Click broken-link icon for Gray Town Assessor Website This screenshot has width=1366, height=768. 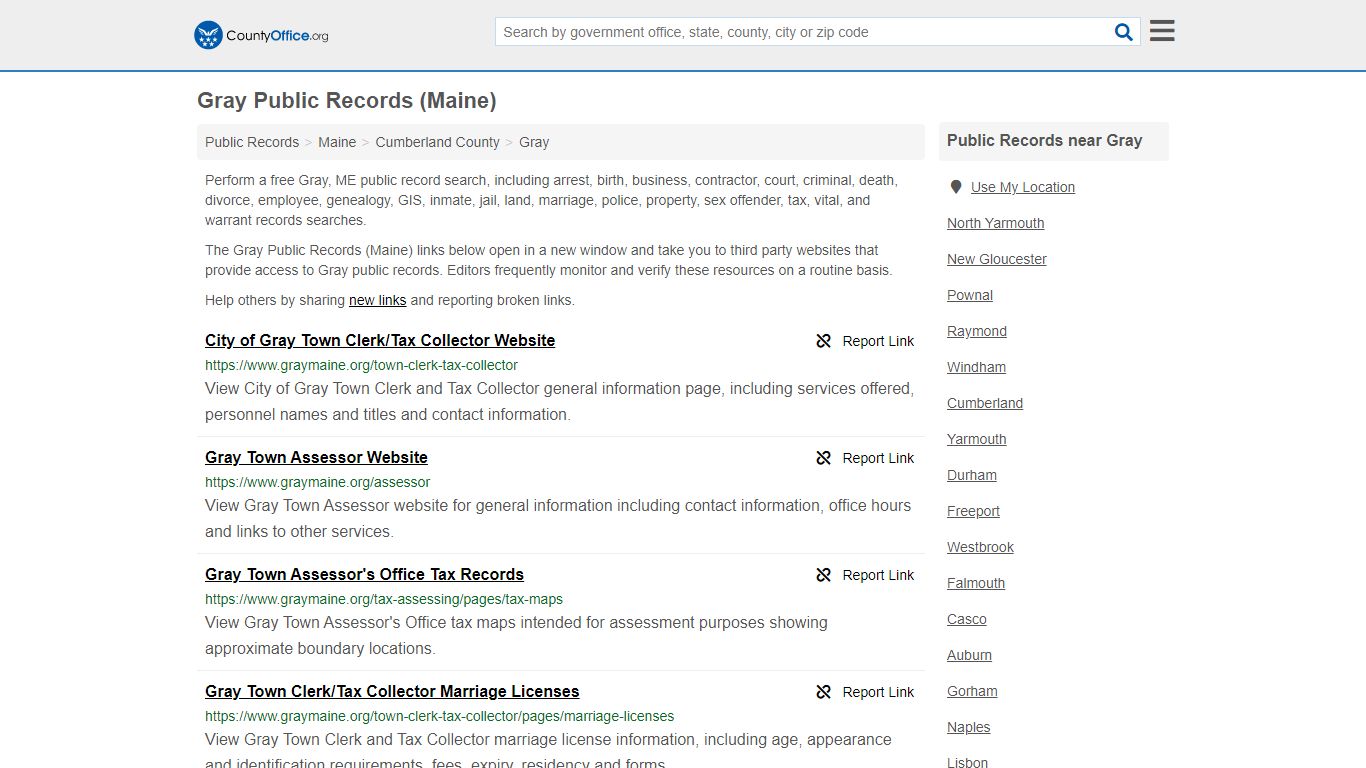824,458
